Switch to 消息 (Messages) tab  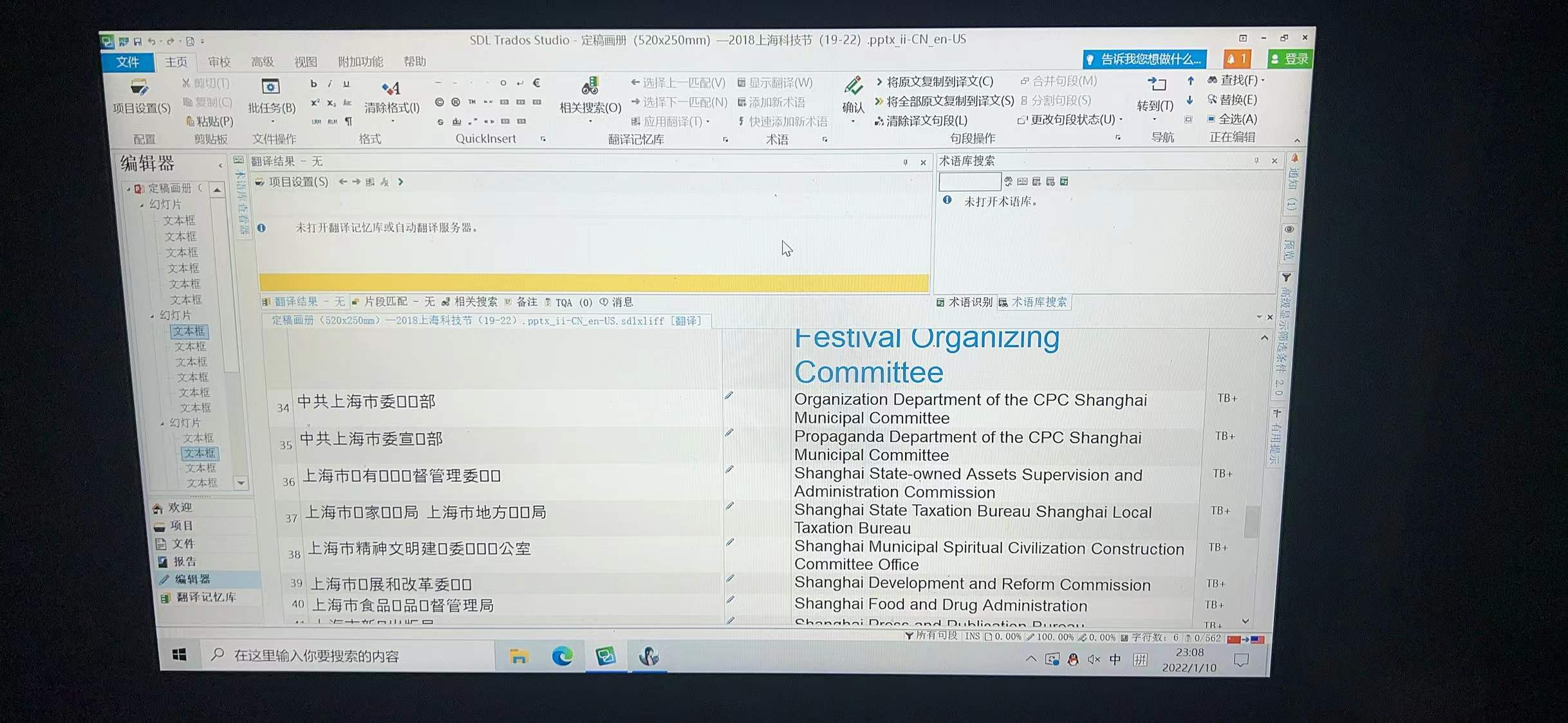[x=617, y=302]
